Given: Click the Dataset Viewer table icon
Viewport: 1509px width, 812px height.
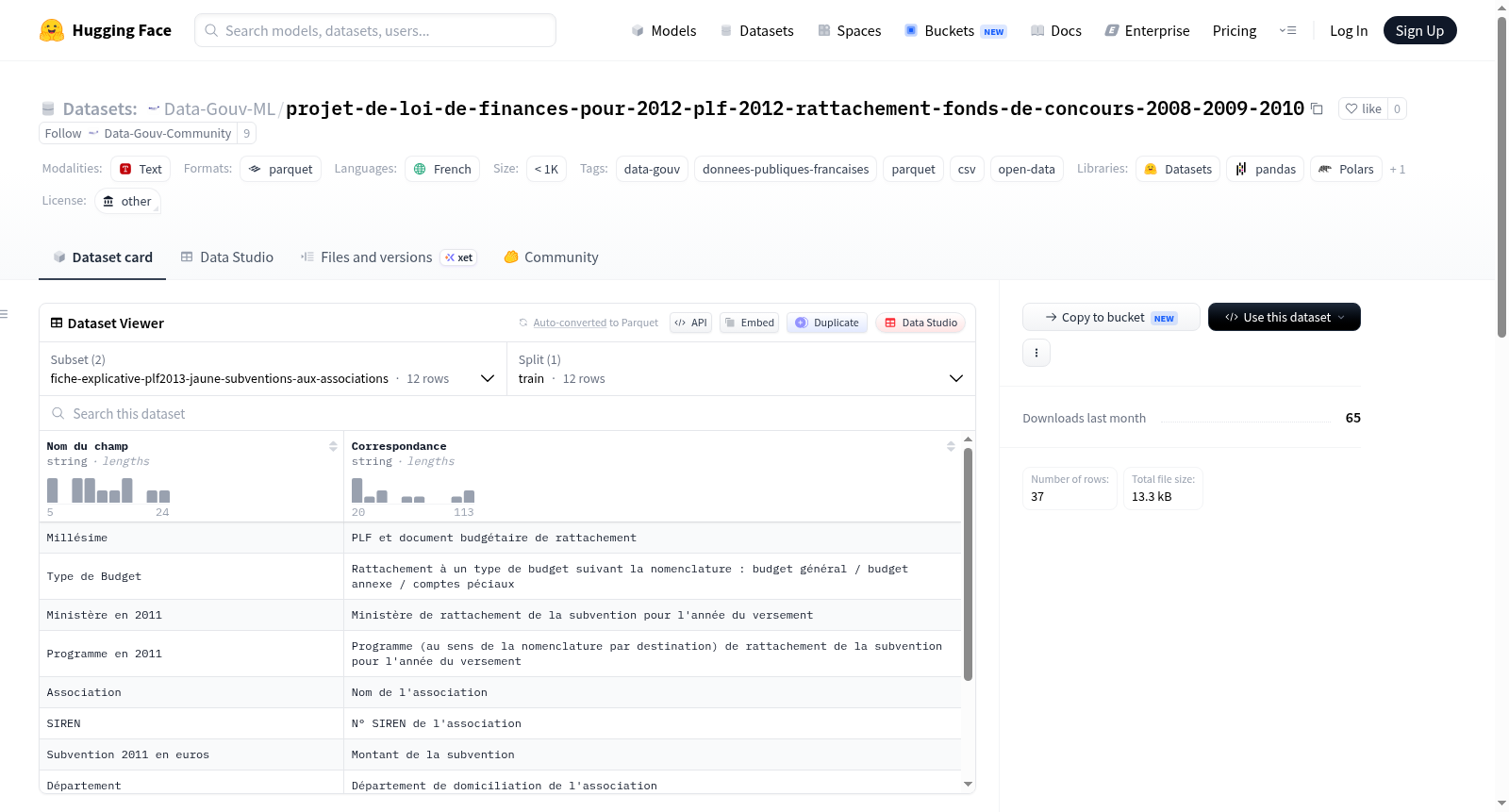Looking at the screenshot, I should click(x=57, y=323).
